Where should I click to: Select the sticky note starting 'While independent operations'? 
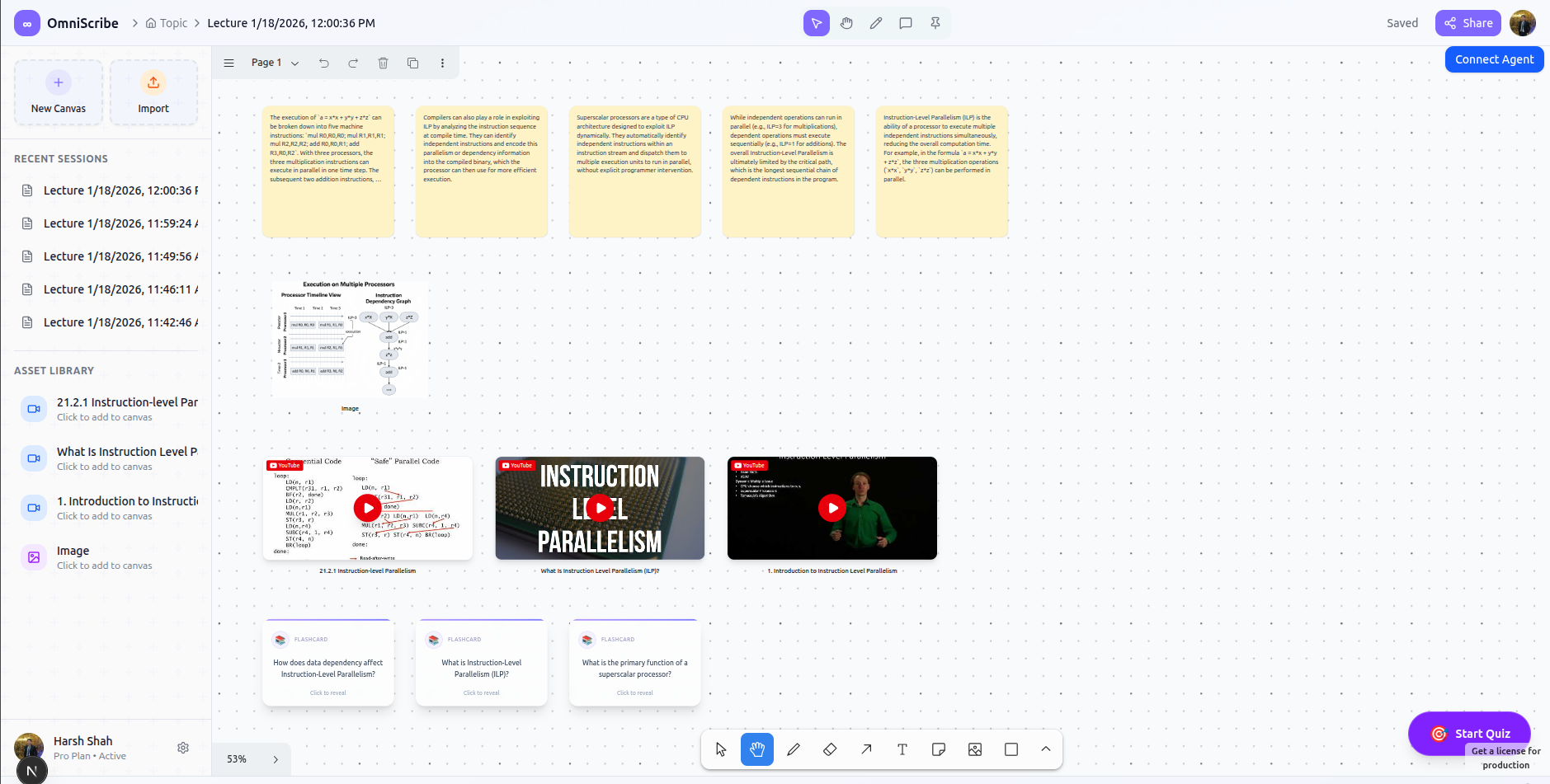789,171
